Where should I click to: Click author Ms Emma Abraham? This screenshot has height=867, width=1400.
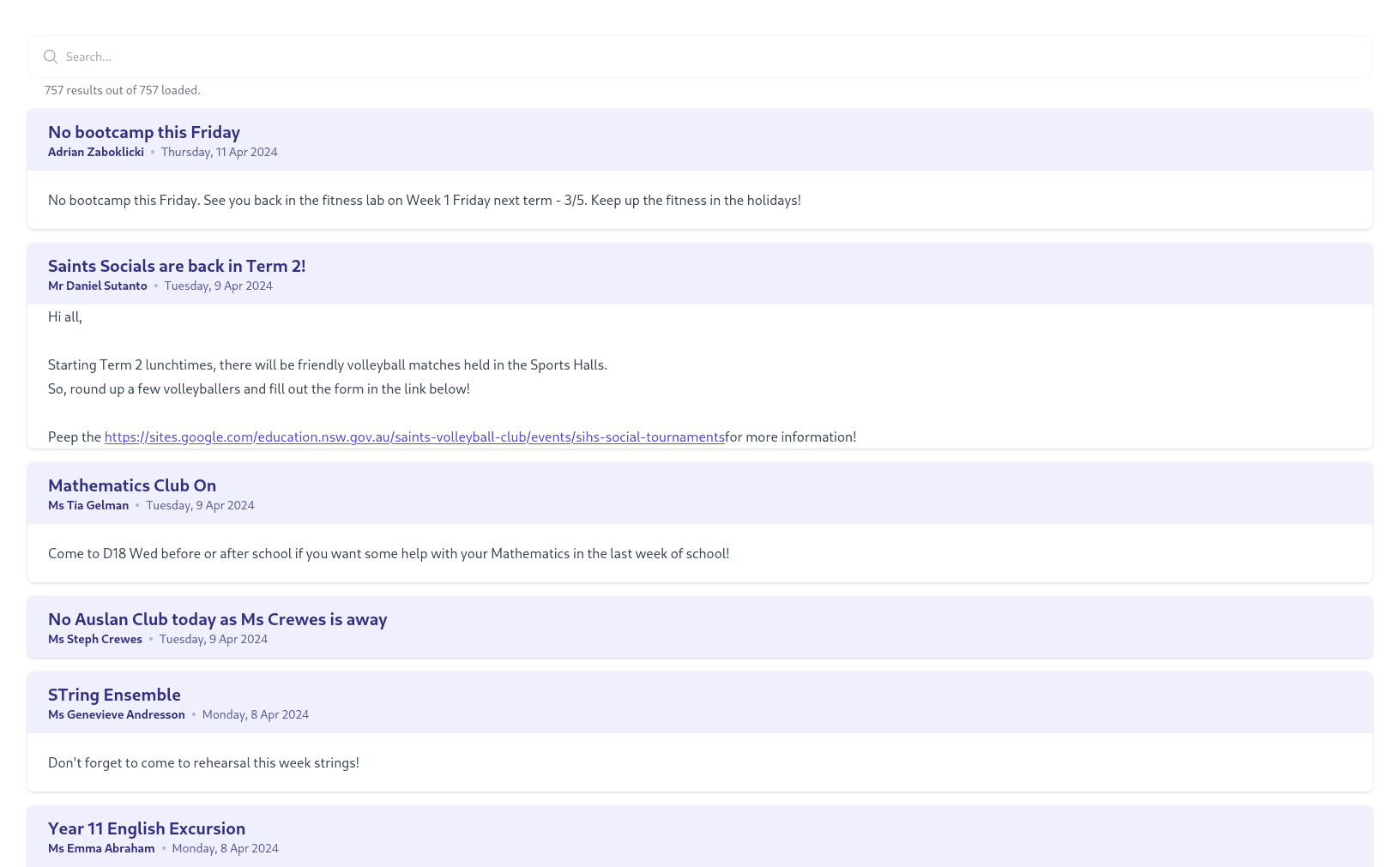(101, 849)
